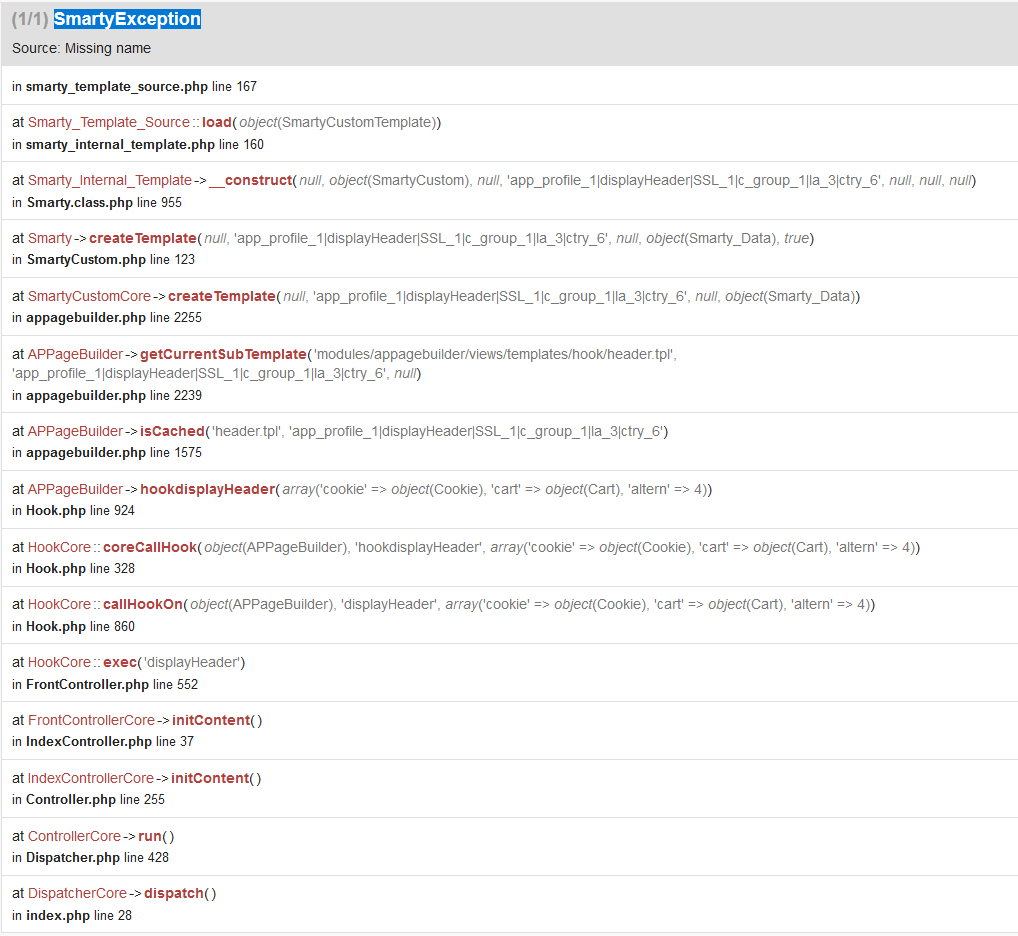Viewport: 1018px width, 936px height.
Task: Click the IndexControllerCore class name
Action: 91,778
